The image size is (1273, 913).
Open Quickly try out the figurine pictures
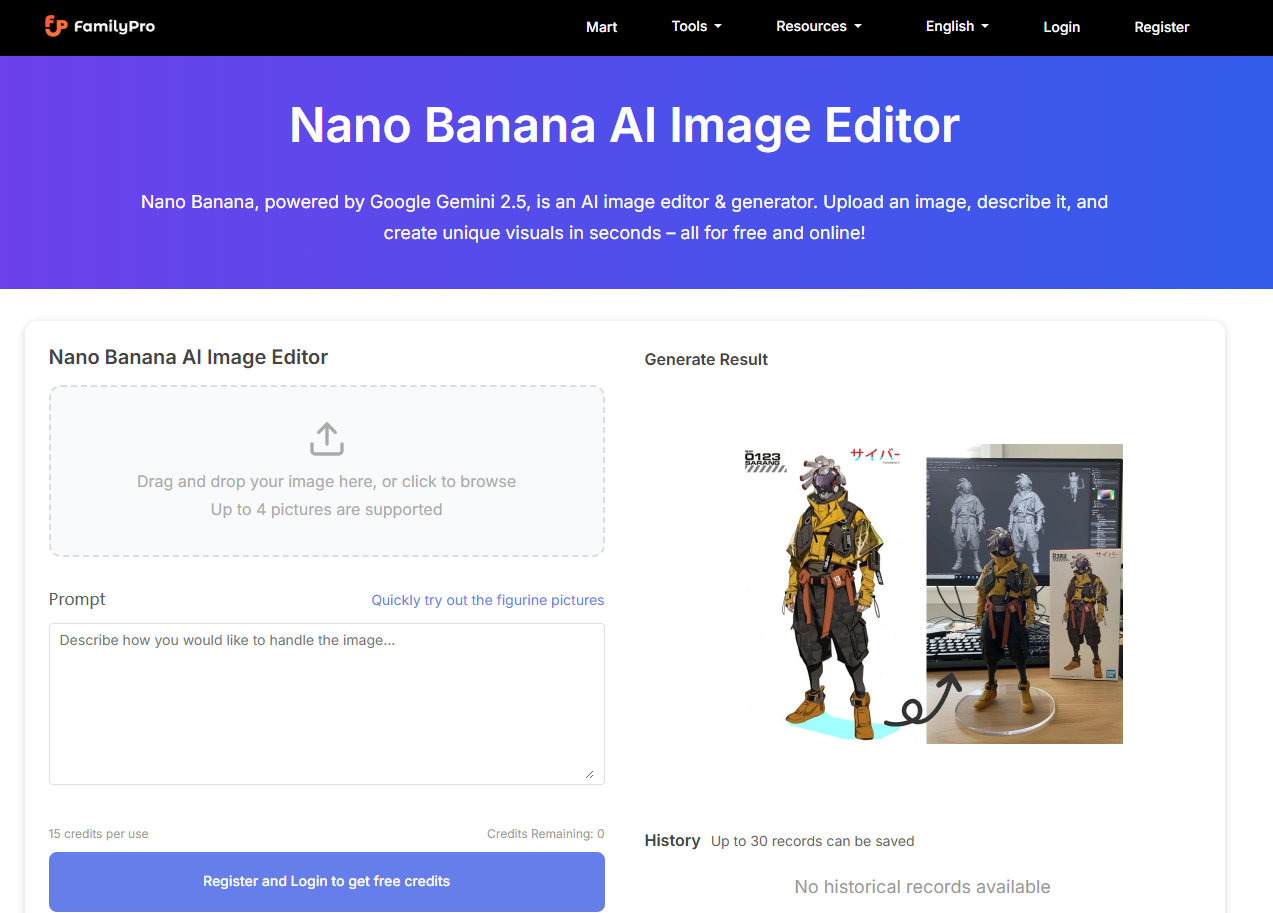pos(487,599)
